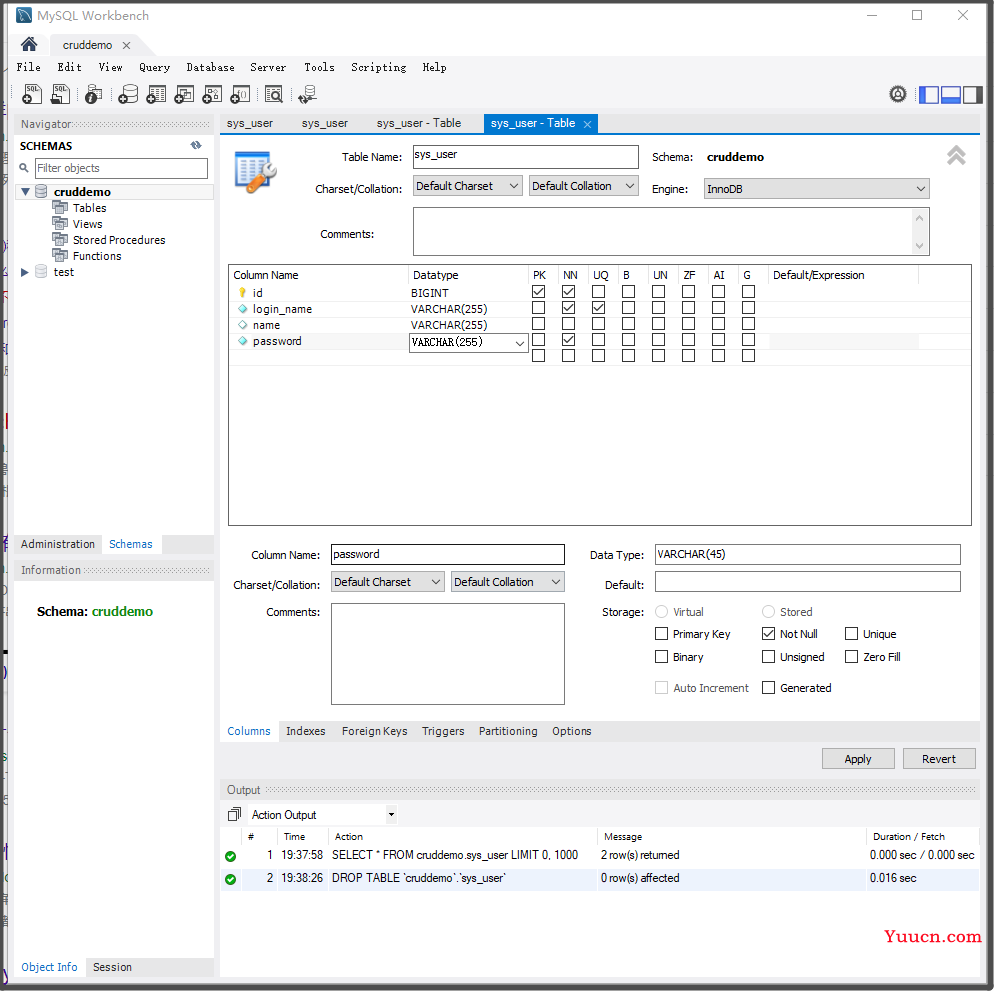Create a new view toolbar icon

point(184,94)
